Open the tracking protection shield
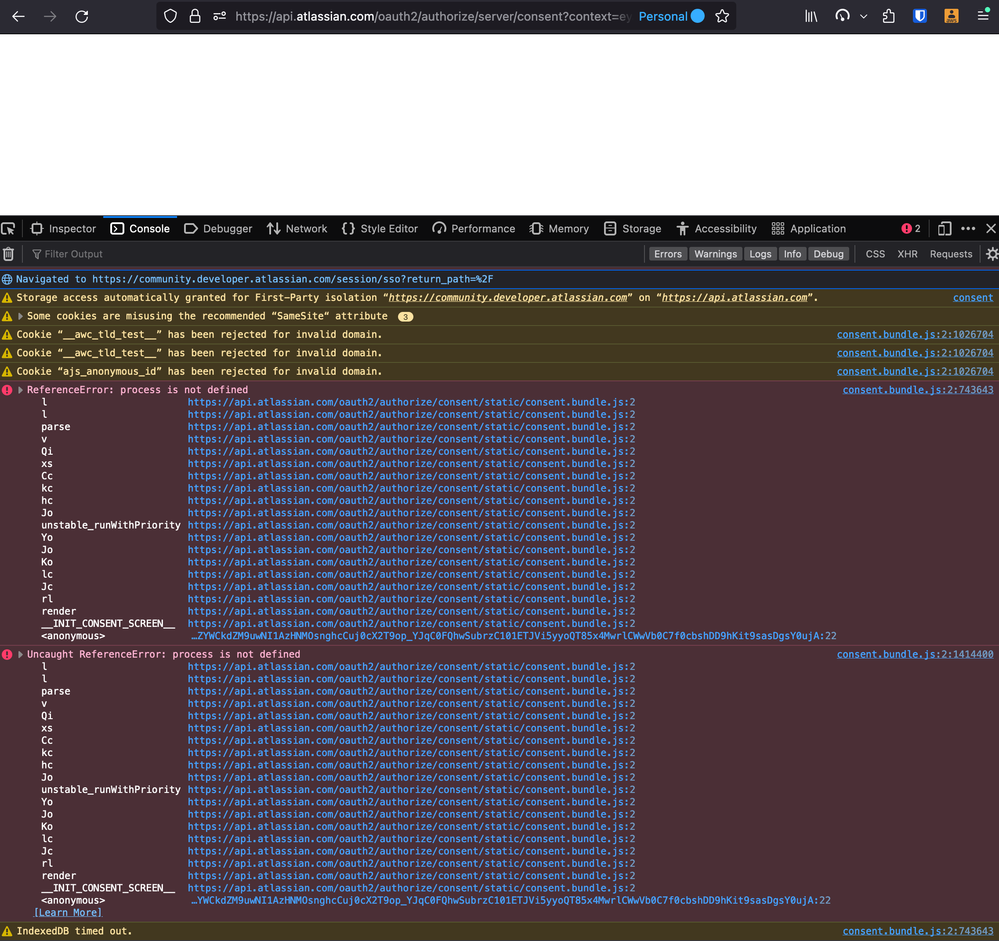The height and width of the screenshot is (941, 999). [170, 17]
